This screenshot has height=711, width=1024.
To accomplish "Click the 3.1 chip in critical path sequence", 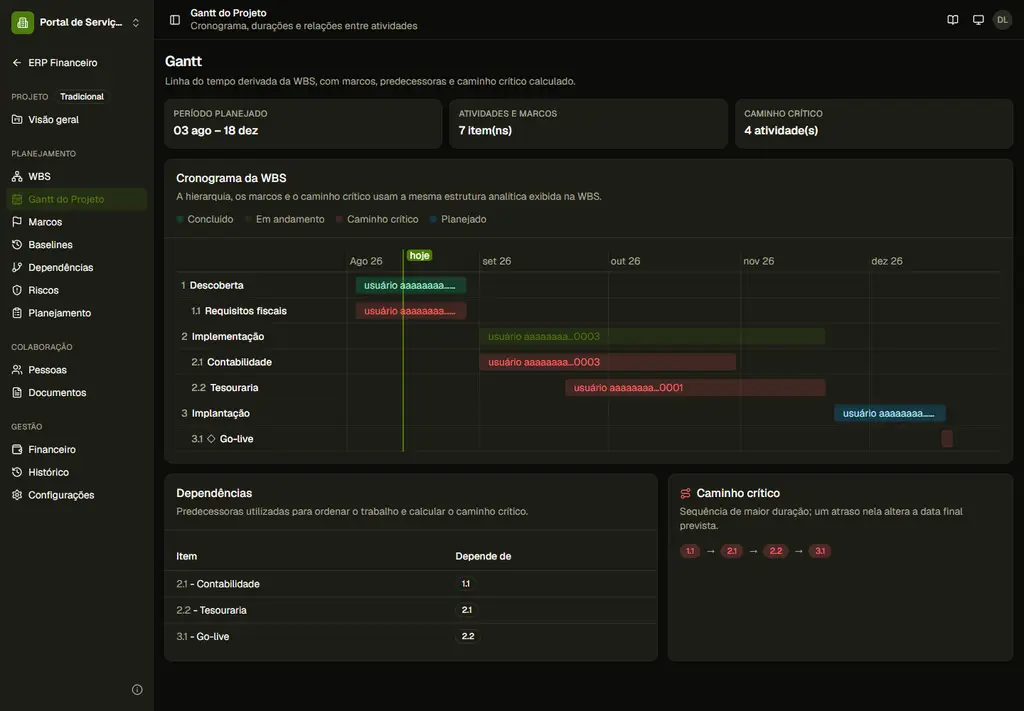I will point(820,551).
